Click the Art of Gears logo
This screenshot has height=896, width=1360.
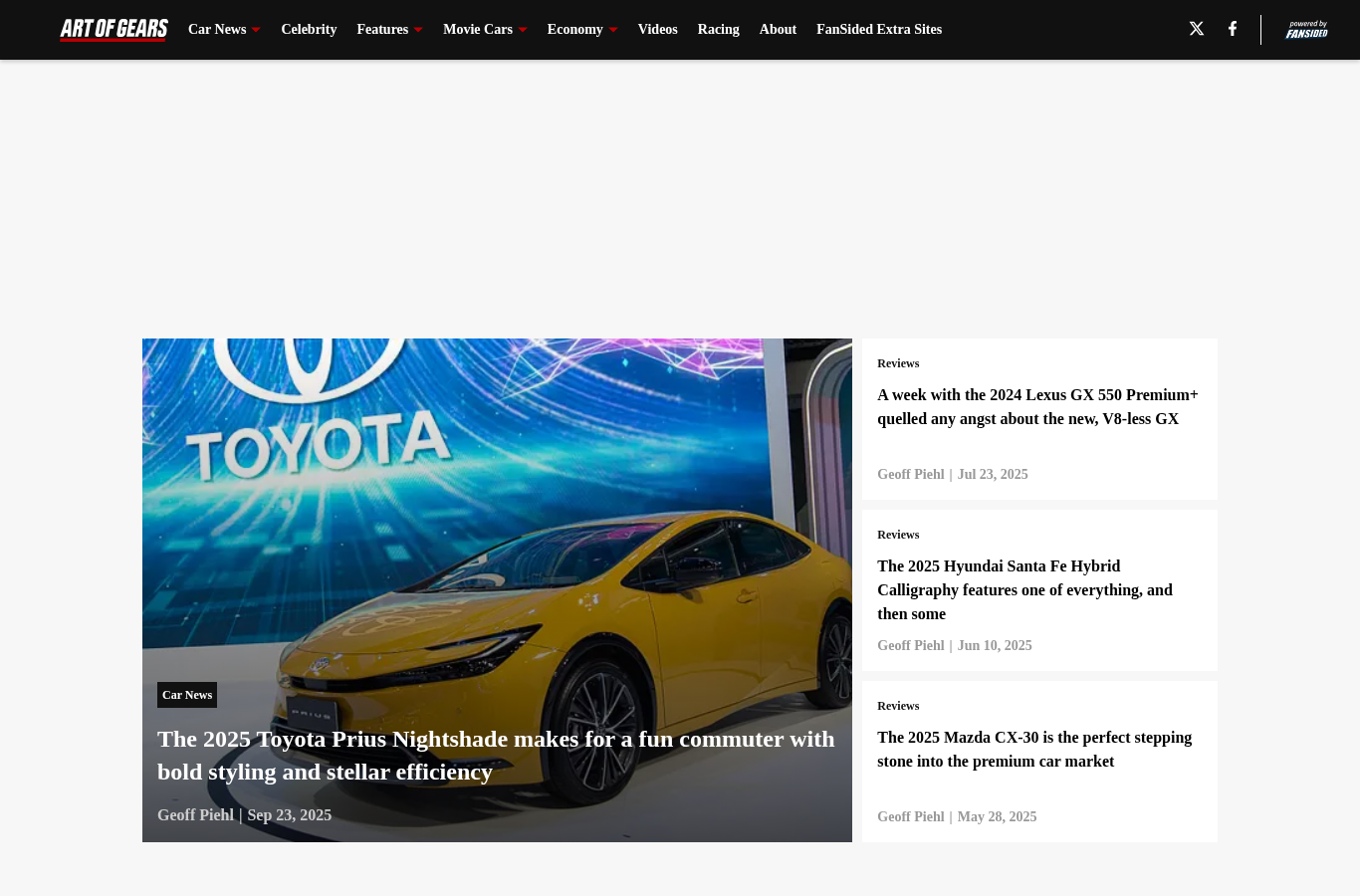[x=113, y=29]
